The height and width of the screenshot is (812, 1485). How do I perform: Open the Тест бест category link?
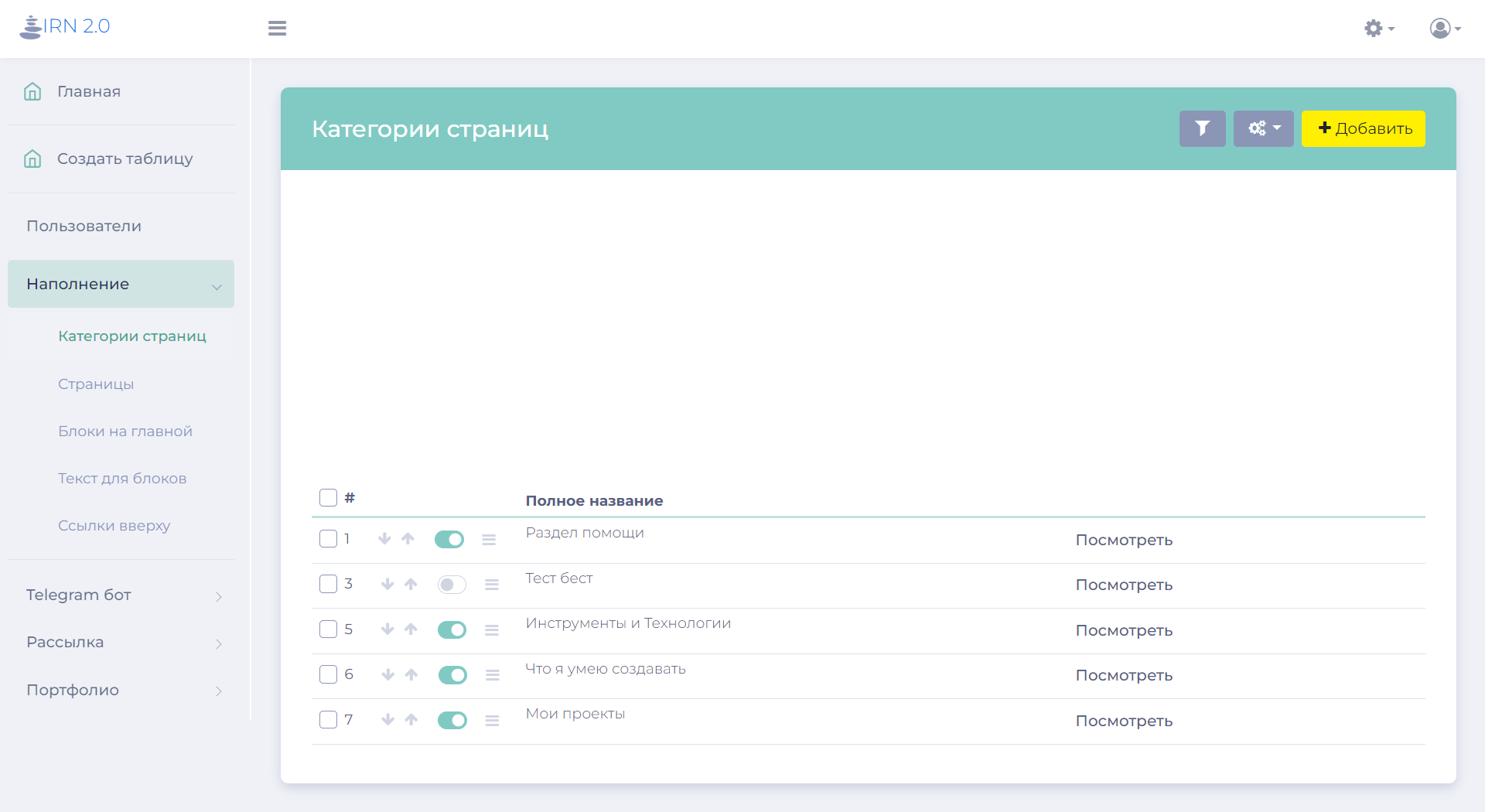[x=559, y=578]
